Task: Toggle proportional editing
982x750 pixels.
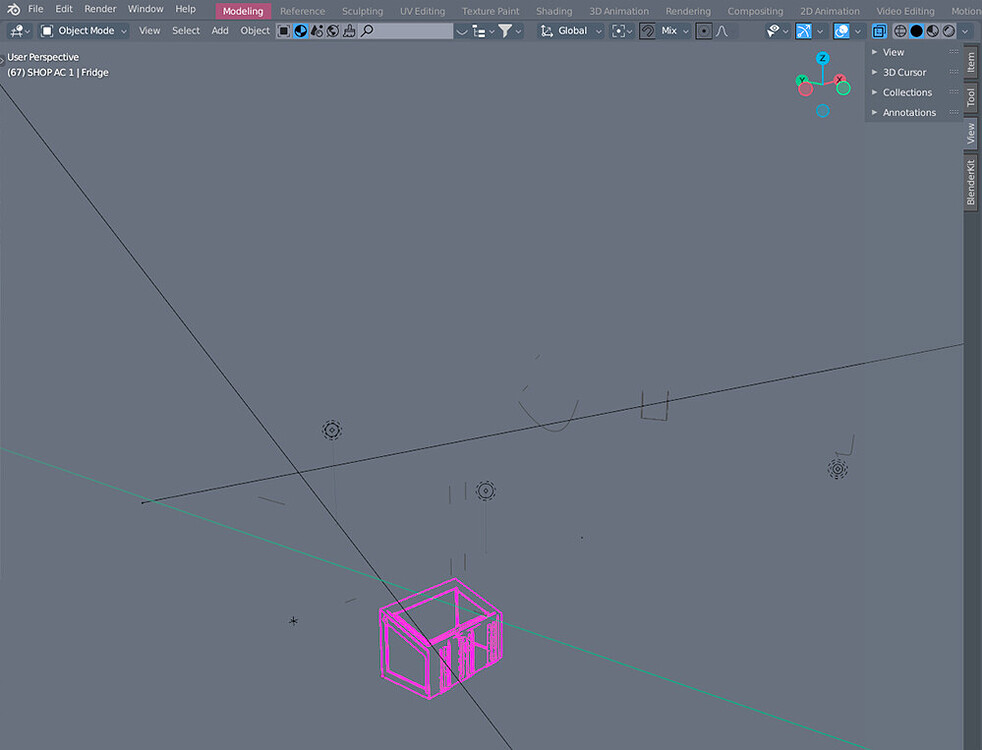Action: pyautogui.click(x=704, y=31)
